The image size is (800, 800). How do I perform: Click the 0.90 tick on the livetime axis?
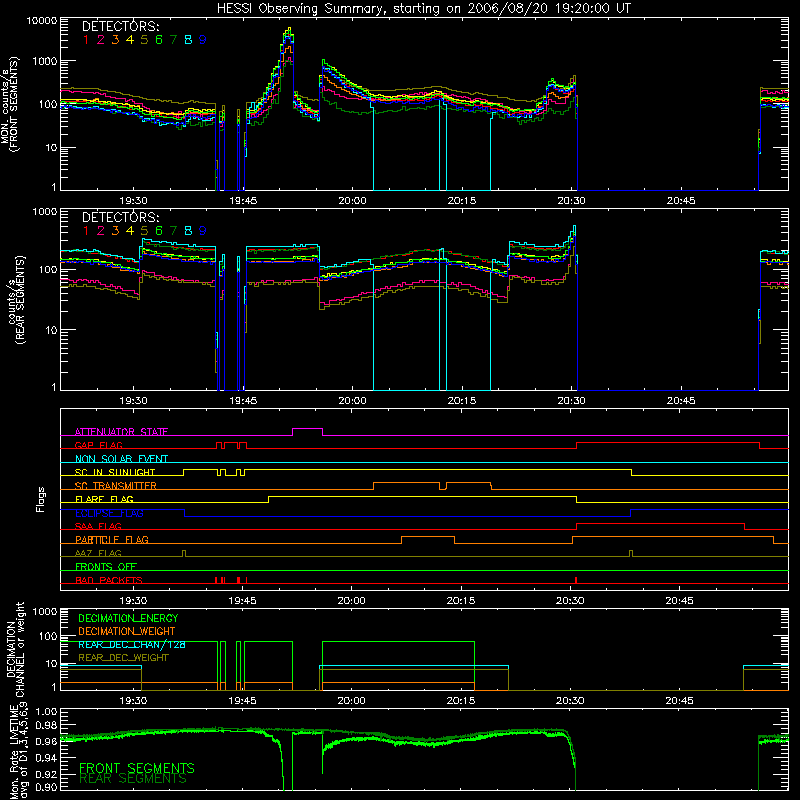click(46, 787)
